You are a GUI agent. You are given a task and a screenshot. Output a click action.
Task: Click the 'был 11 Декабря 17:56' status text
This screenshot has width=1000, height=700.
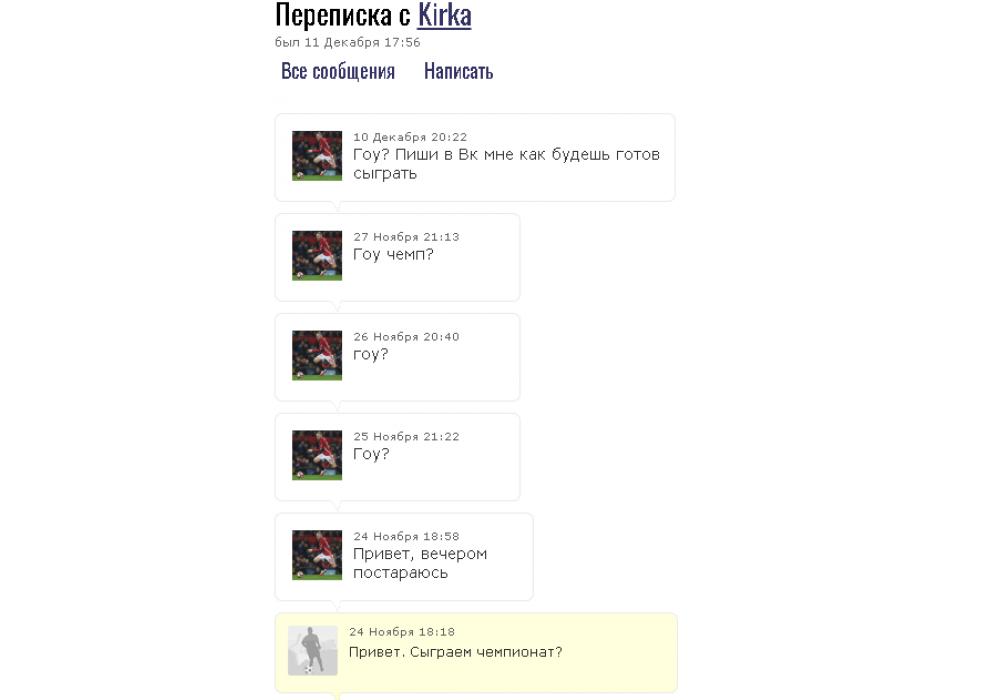(348, 42)
